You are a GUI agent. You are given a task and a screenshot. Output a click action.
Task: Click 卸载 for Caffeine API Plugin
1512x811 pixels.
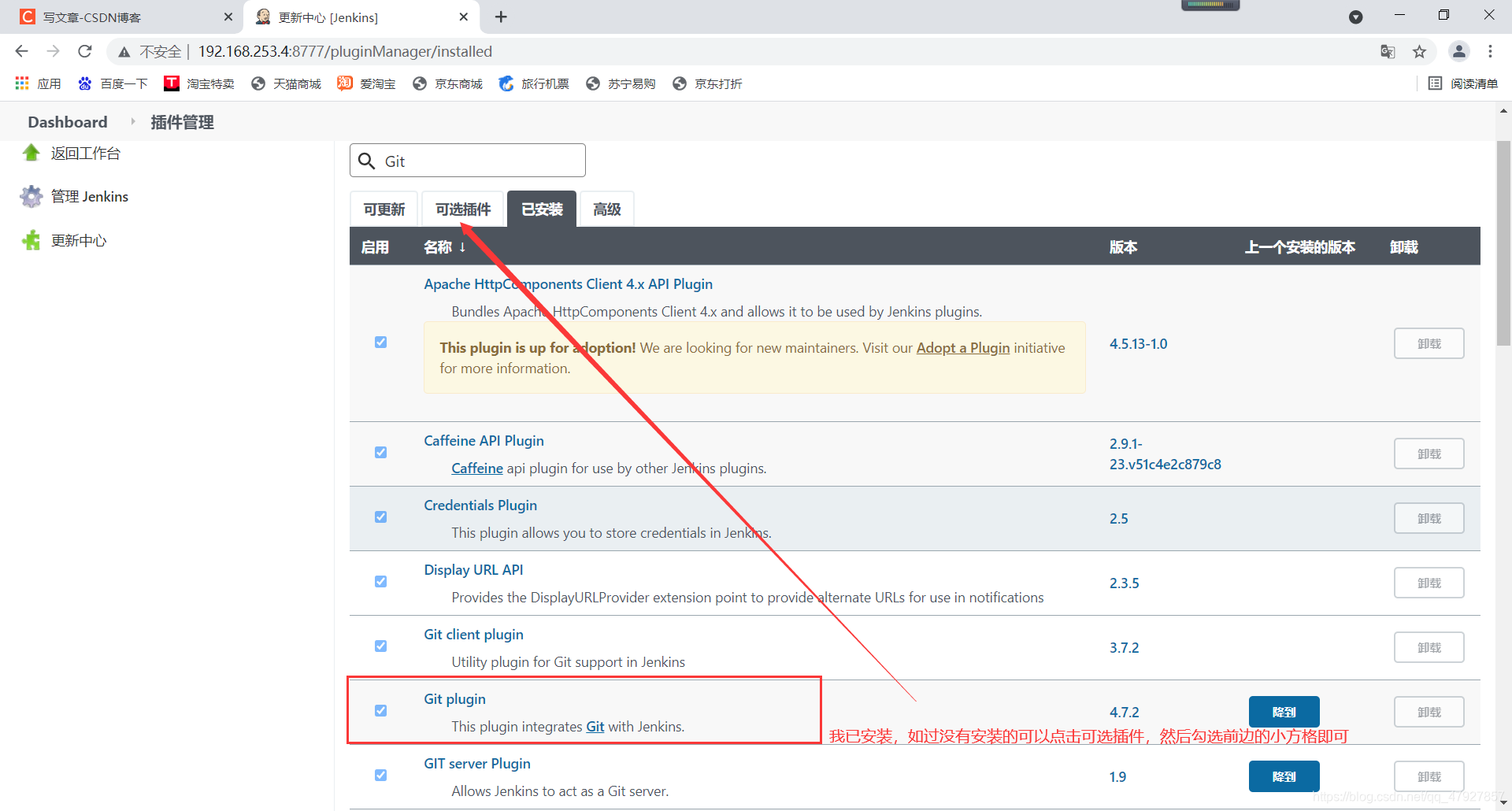[x=1429, y=454]
